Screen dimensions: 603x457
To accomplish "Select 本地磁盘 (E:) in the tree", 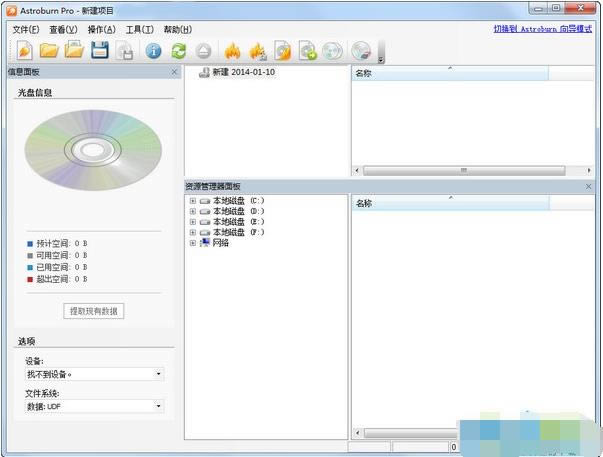I will point(238,222).
